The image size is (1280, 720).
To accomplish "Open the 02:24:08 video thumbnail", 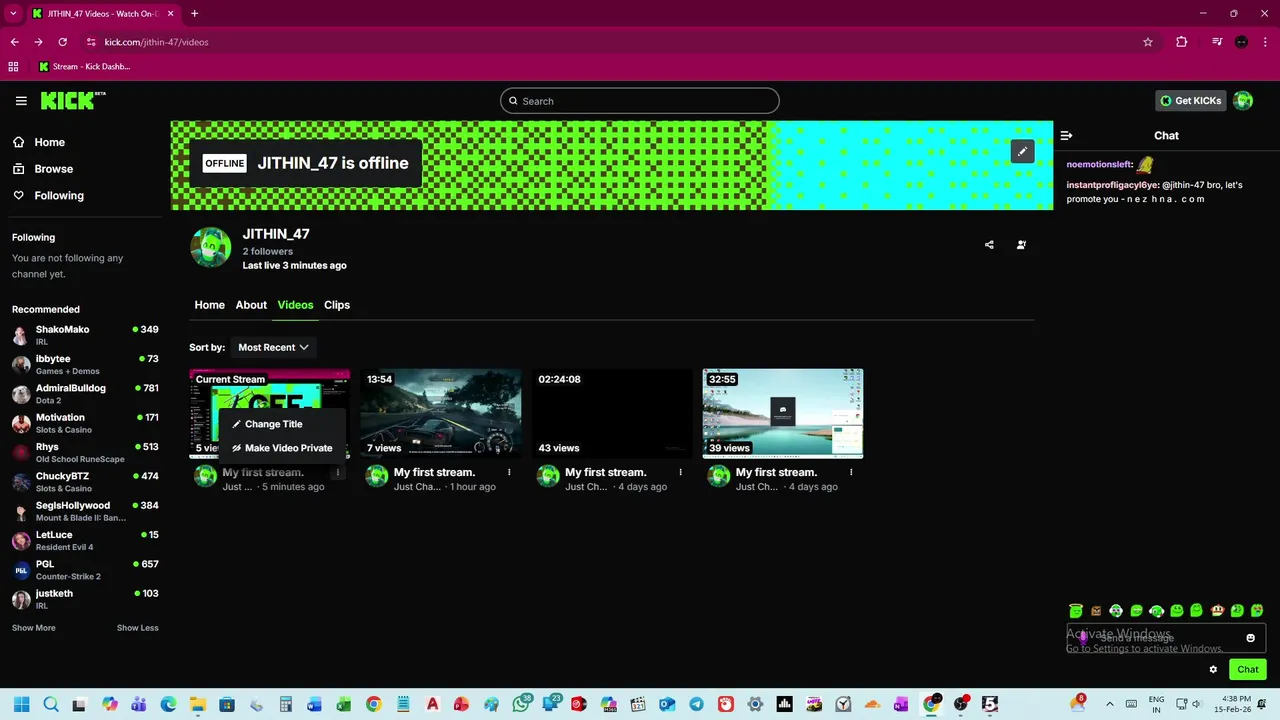I will (612, 414).
